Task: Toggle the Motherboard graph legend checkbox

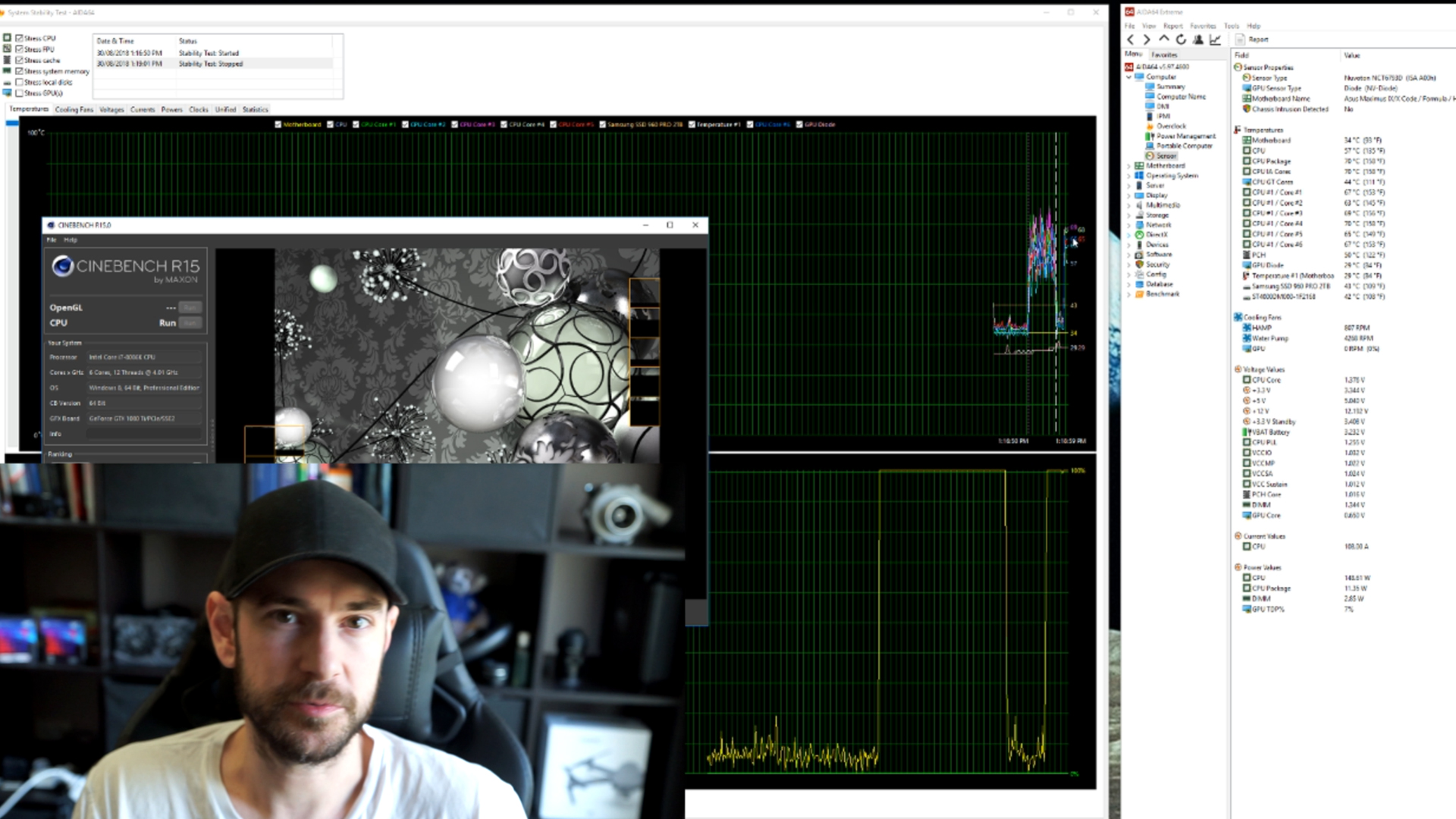Action: (x=278, y=124)
